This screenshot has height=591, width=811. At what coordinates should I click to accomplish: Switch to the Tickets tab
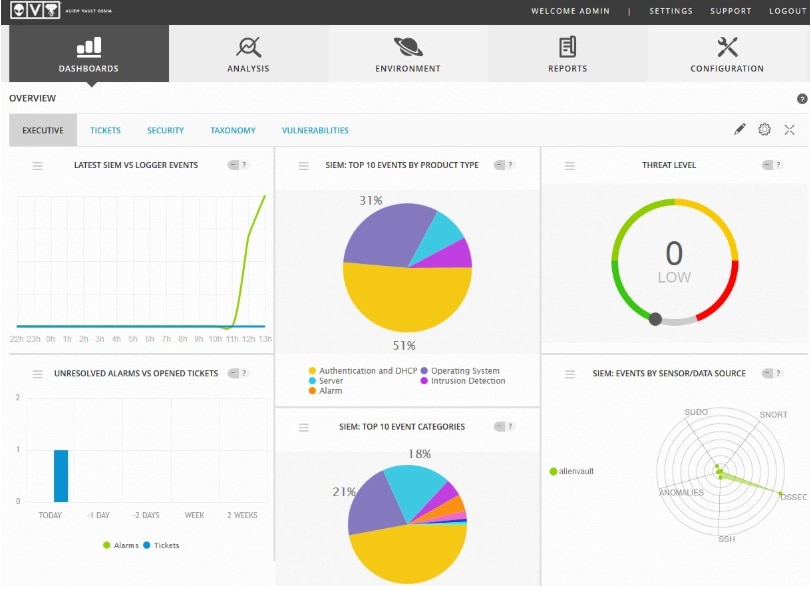[105, 131]
